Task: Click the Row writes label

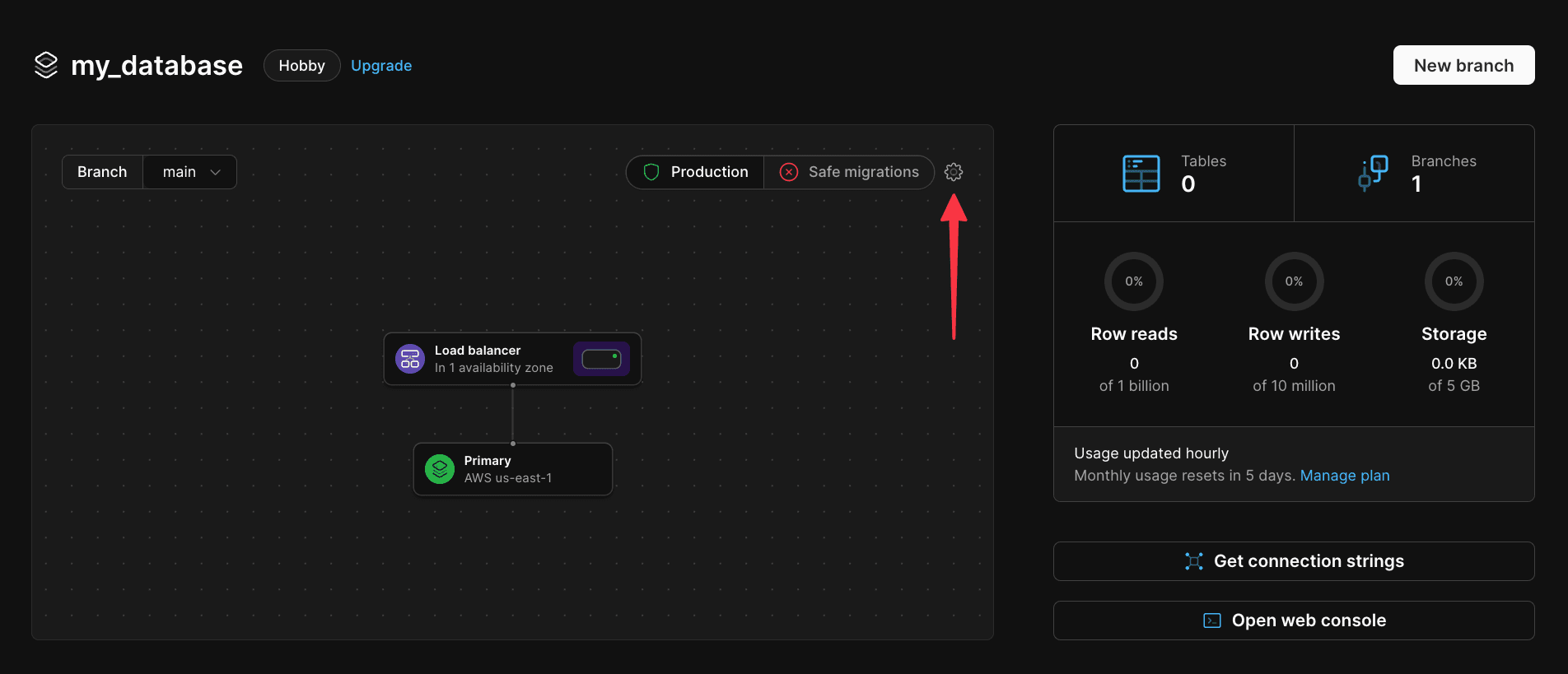Action: [x=1294, y=334]
